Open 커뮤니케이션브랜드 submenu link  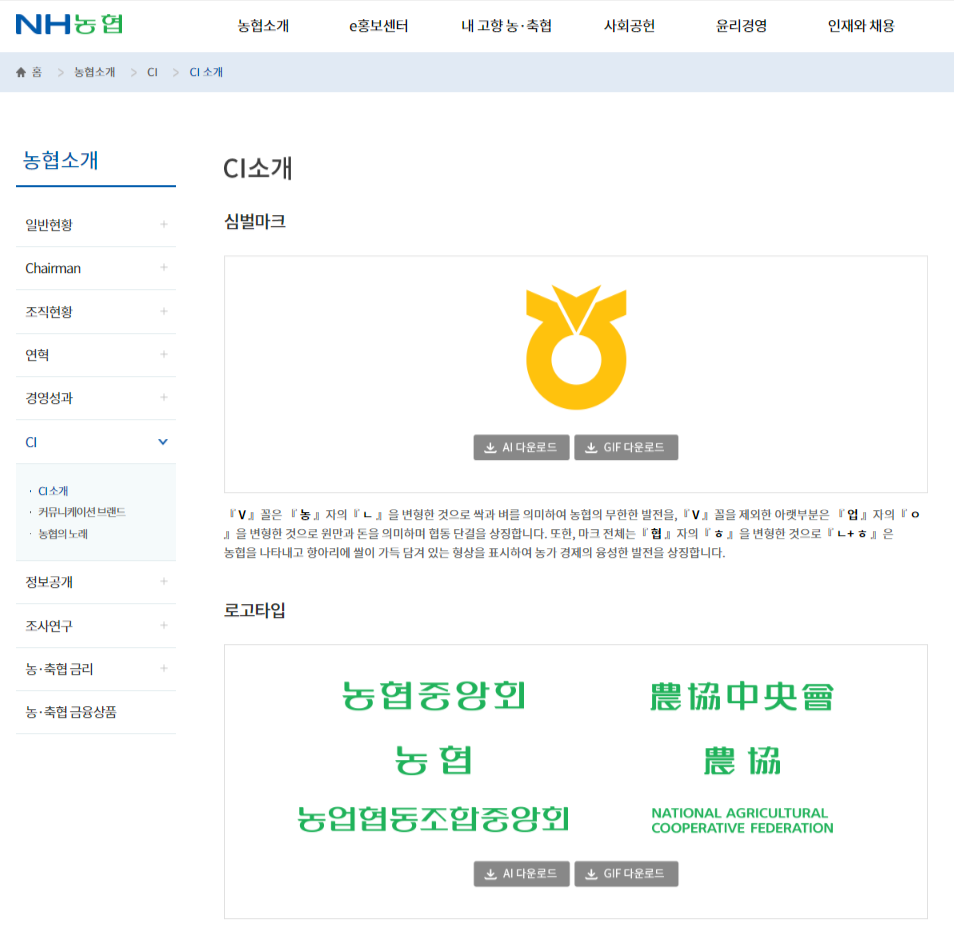pos(82,512)
